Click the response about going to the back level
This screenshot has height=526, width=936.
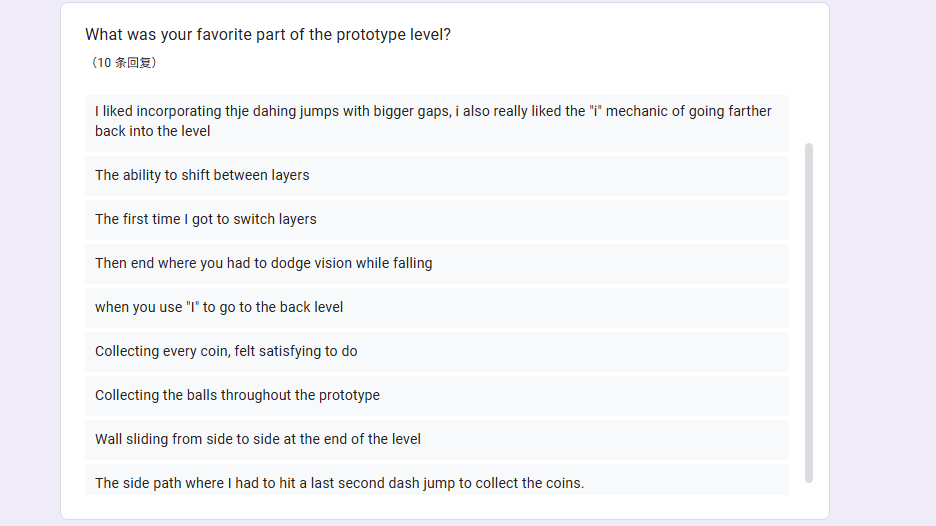point(219,307)
